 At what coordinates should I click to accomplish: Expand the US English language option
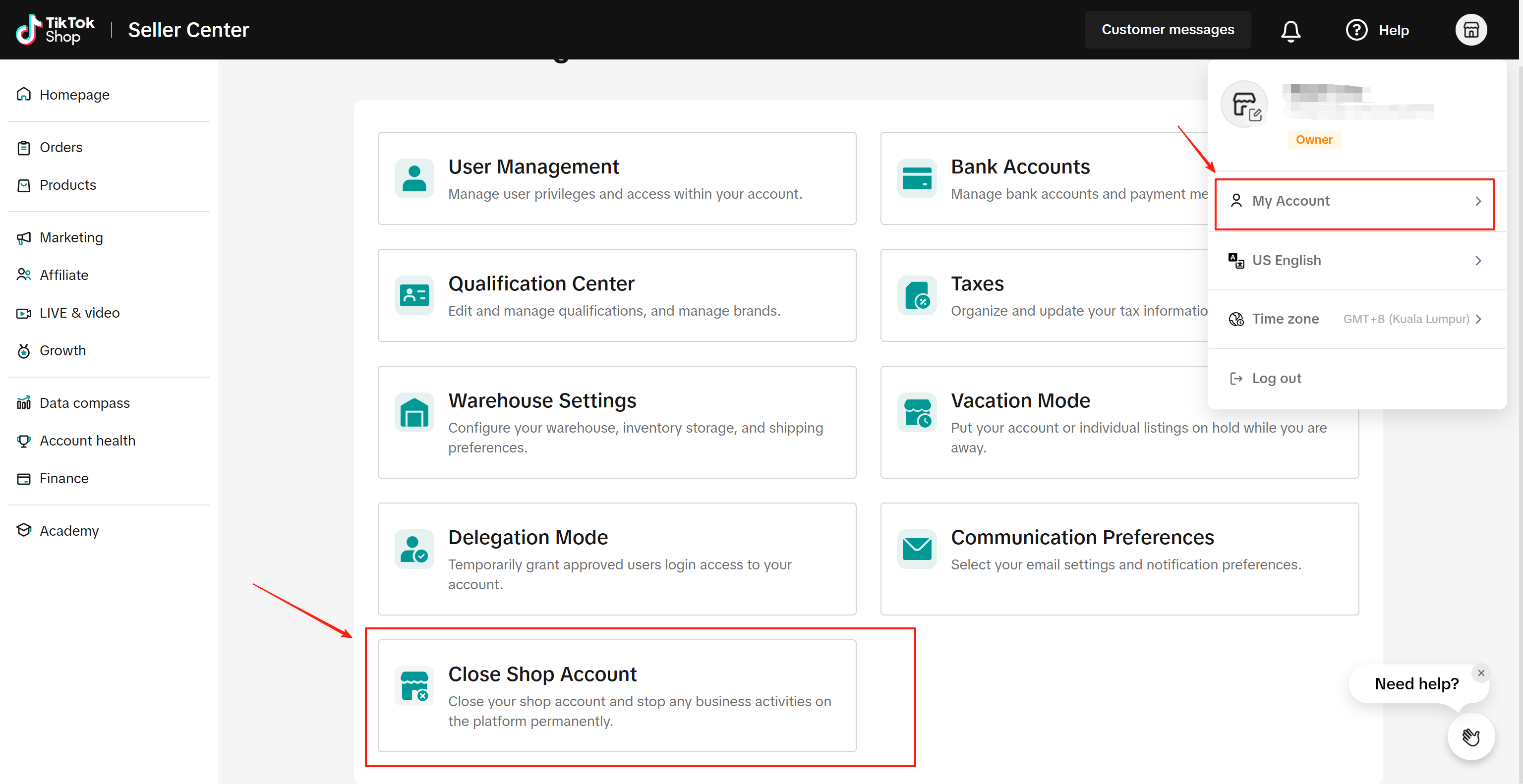tap(1354, 261)
